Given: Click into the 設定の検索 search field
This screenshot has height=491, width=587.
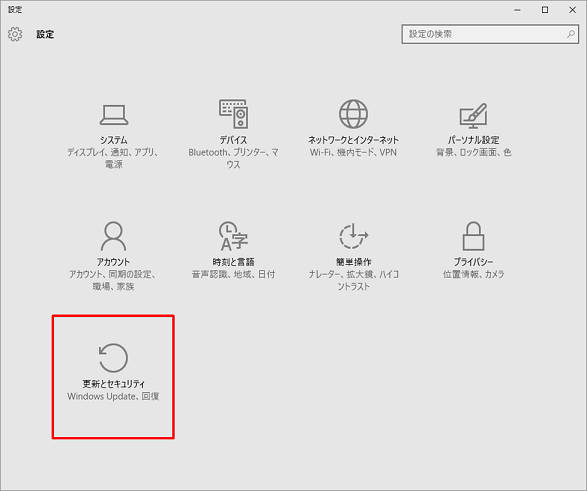Looking at the screenshot, I should click(x=490, y=34).
